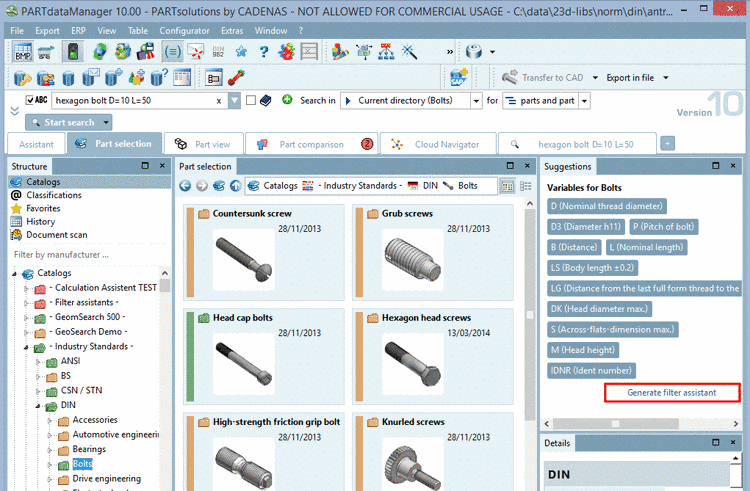The height and width of the screenshot is (491, 750).
Task: Select D (Nominal thread diameter) variable
Action: 607,206
